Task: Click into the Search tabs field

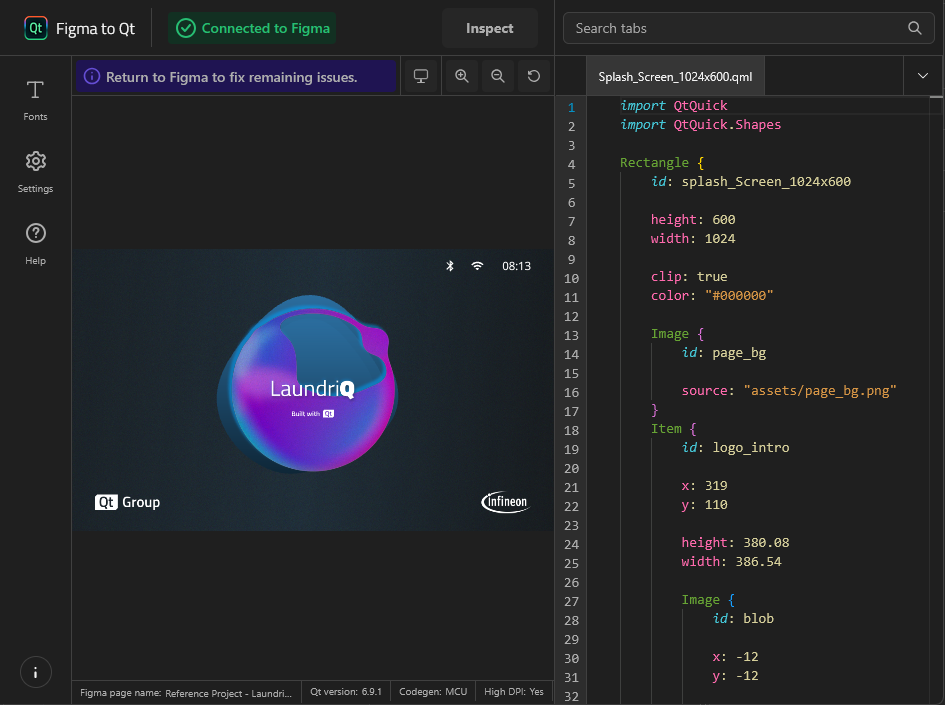Action: pos(735,28)
